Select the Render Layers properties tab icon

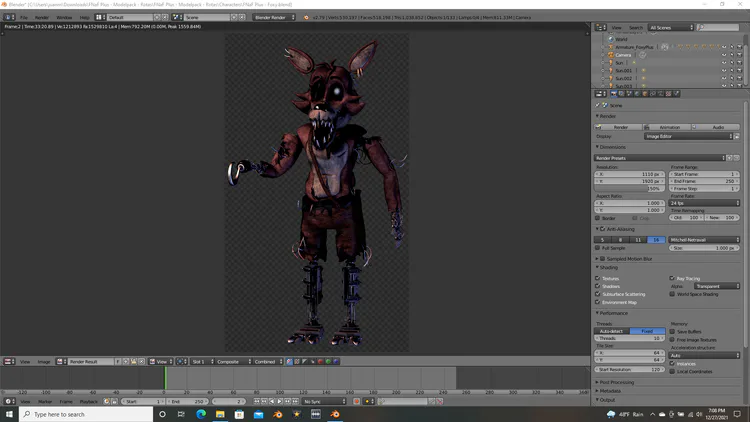point(621,94)
